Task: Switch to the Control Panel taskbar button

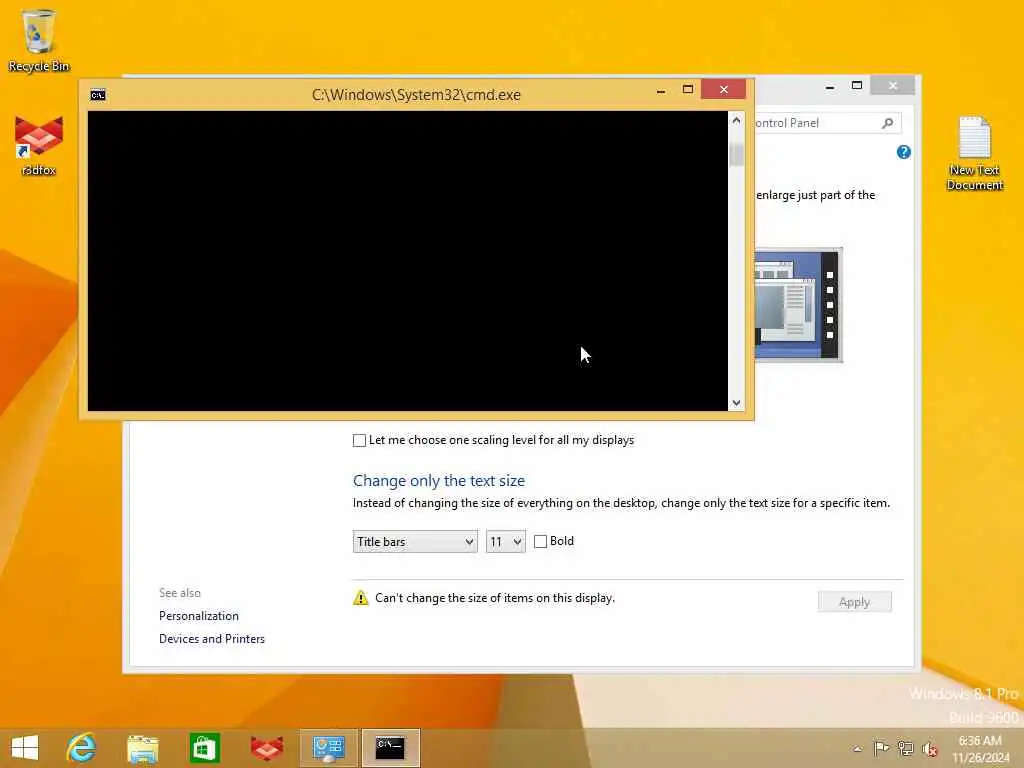Action: 328,748
